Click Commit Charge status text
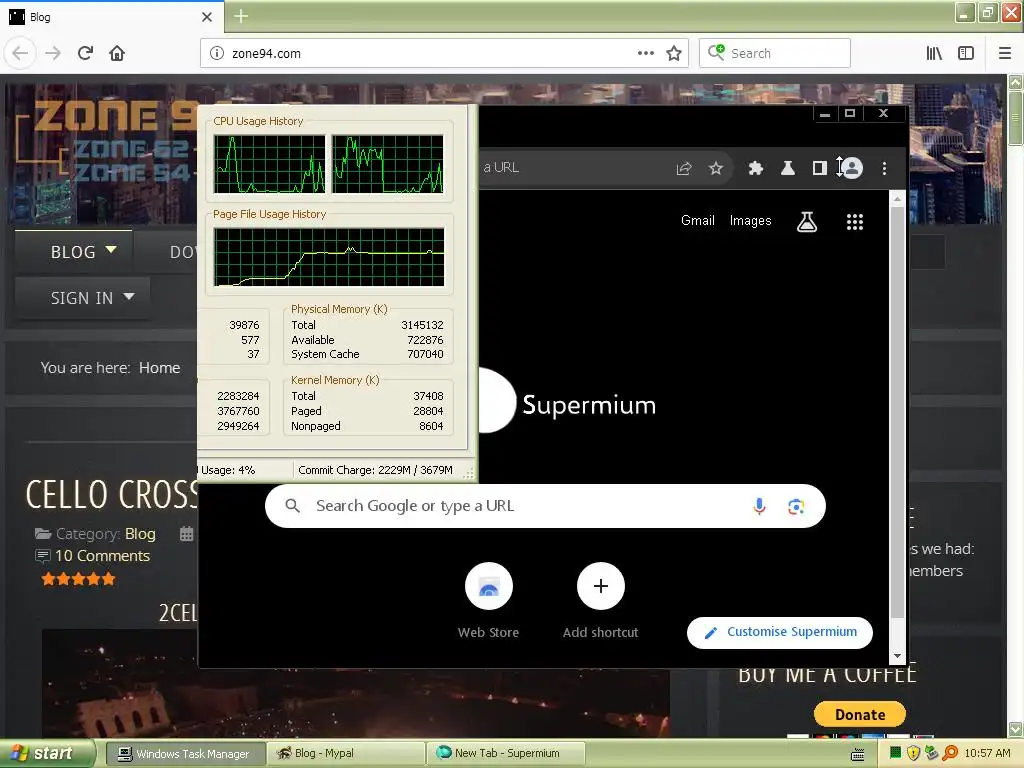Image resolution: width=1024 pixels, height=768 pixels. point(376,470)
